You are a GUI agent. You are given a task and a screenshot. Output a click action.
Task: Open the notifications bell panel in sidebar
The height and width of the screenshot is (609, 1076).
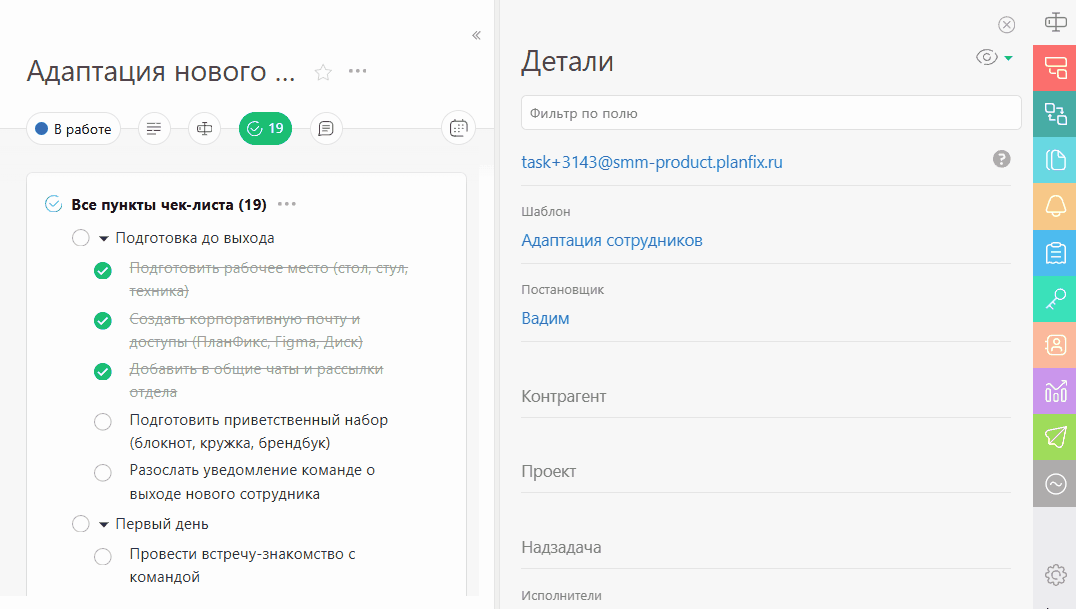pyautogui.click(x=1055, y=206)
